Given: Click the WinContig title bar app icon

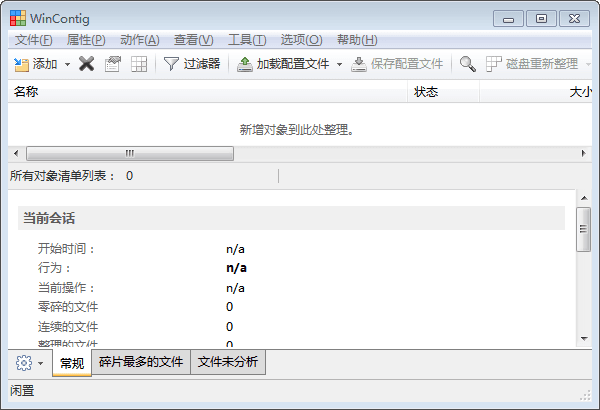Looking at the screenshot, I should point(18,18).
